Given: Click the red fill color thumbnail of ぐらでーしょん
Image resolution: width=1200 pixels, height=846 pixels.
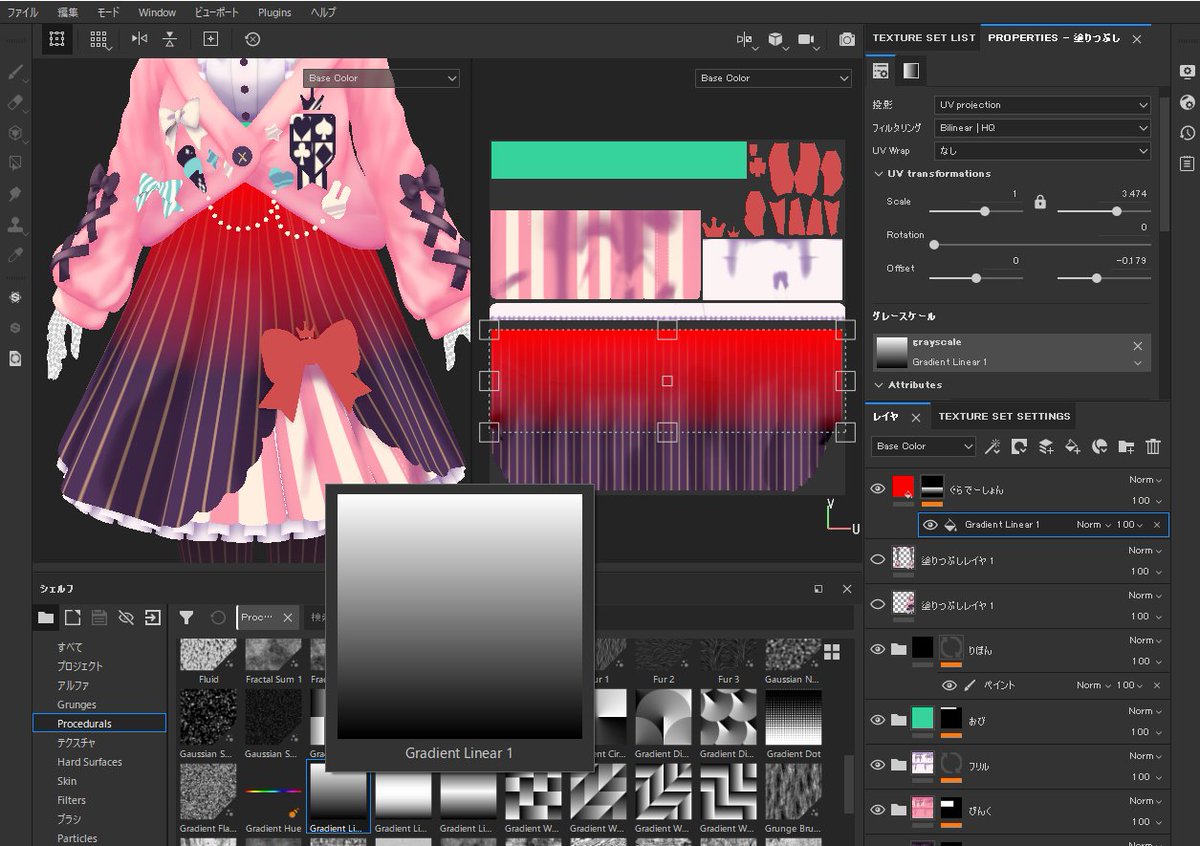Looking at the screenshot, I should pos(903,486).
